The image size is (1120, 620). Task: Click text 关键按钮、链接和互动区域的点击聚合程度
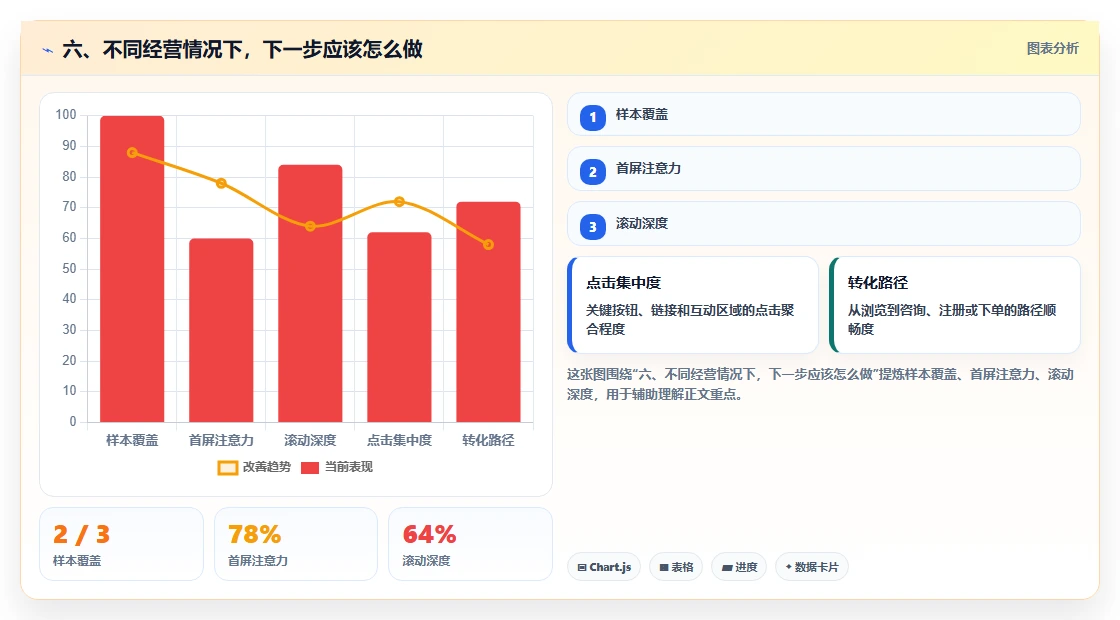click(690, 319)
